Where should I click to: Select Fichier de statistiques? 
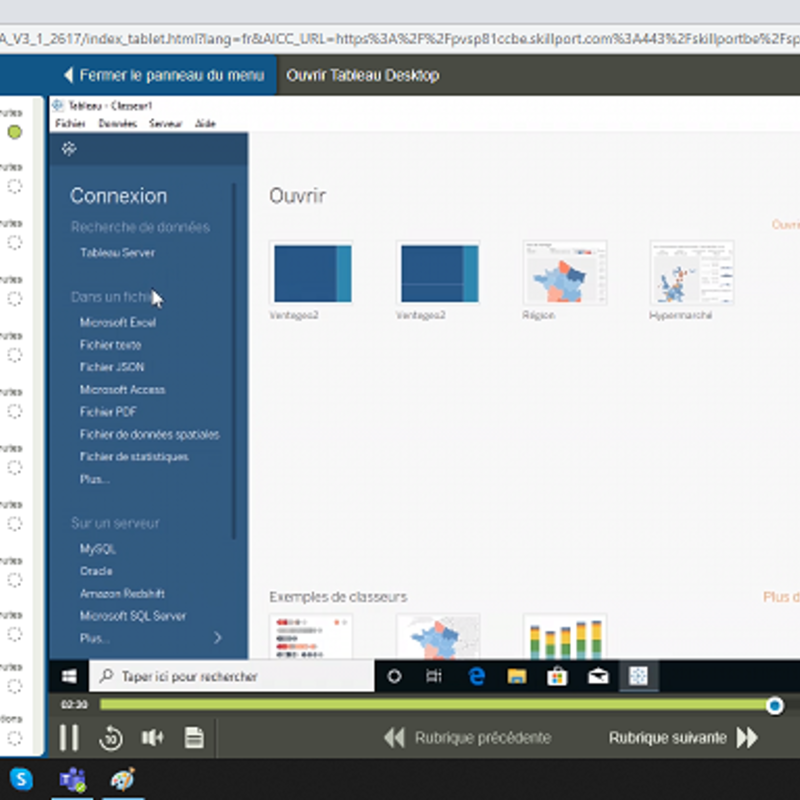[x=134, y=457]
